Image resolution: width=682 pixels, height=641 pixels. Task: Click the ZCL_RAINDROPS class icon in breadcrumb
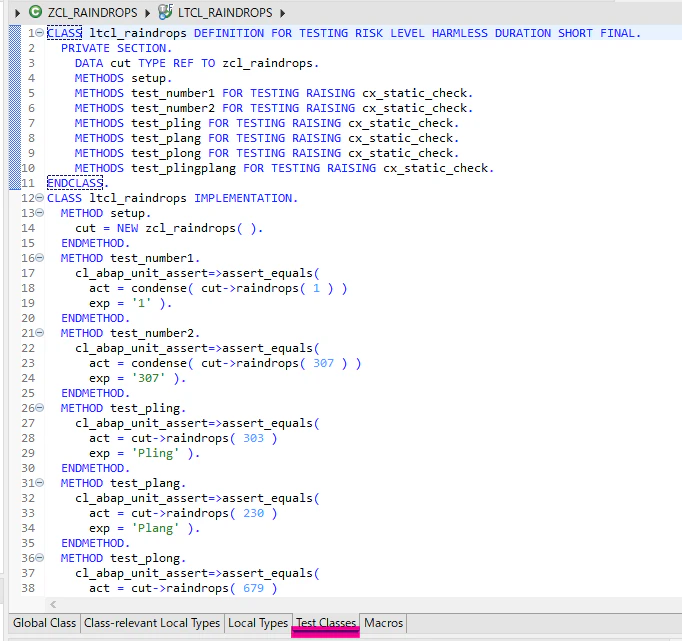tap(35, 12)
